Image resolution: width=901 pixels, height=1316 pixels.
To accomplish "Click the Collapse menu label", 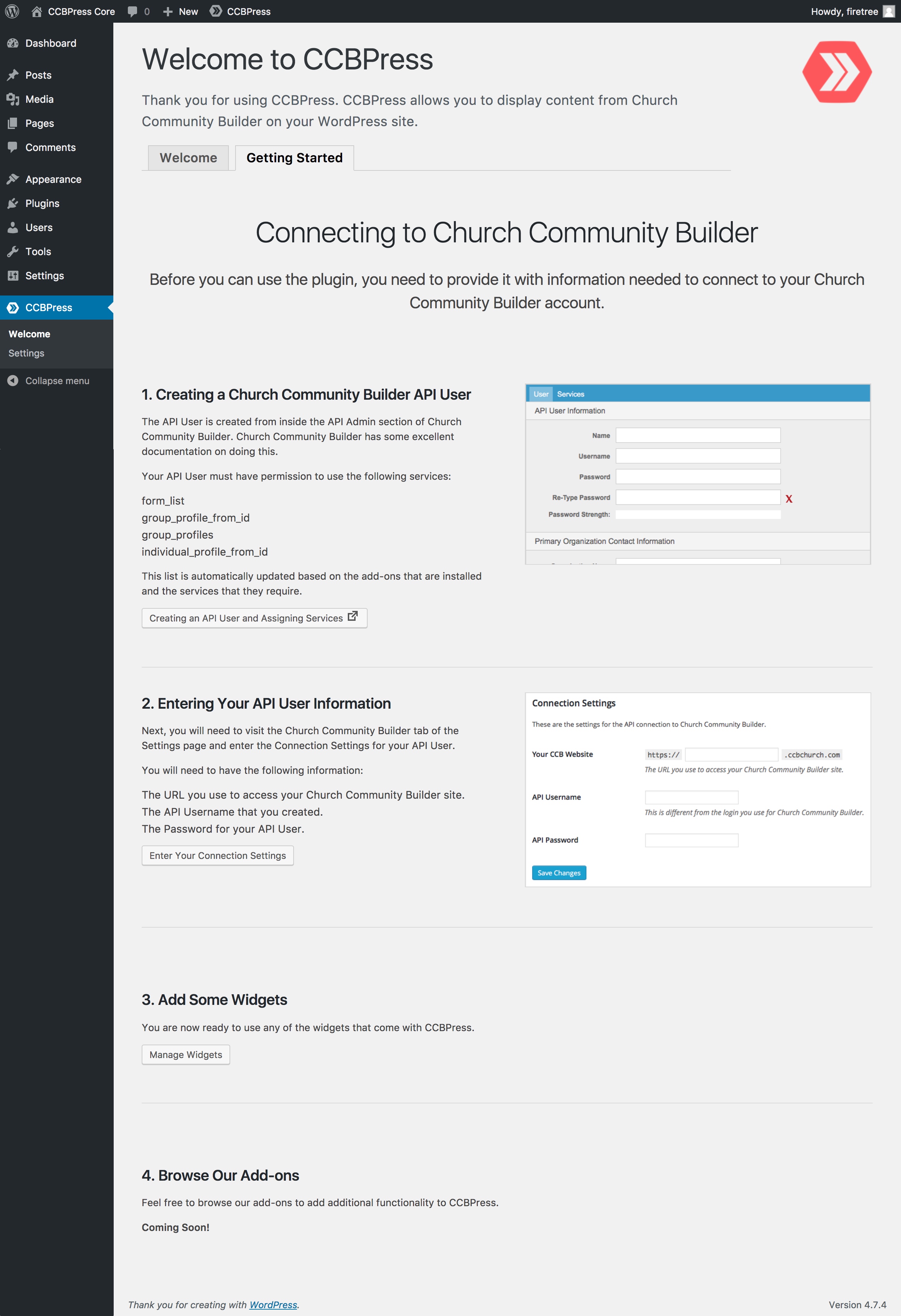I will coord(57,381).
